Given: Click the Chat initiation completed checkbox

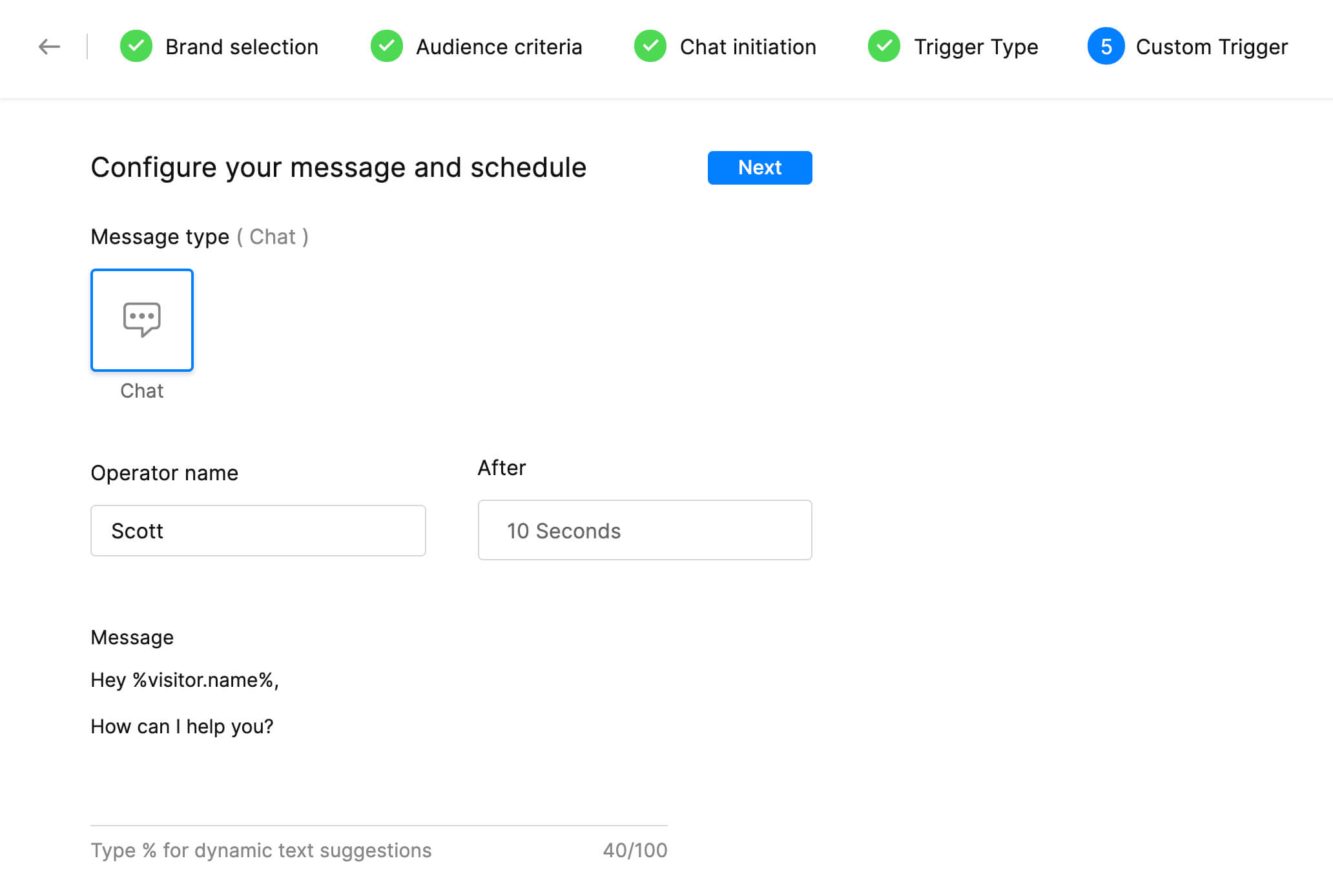Looking at the screenshot, I should (x=649, y=46).
